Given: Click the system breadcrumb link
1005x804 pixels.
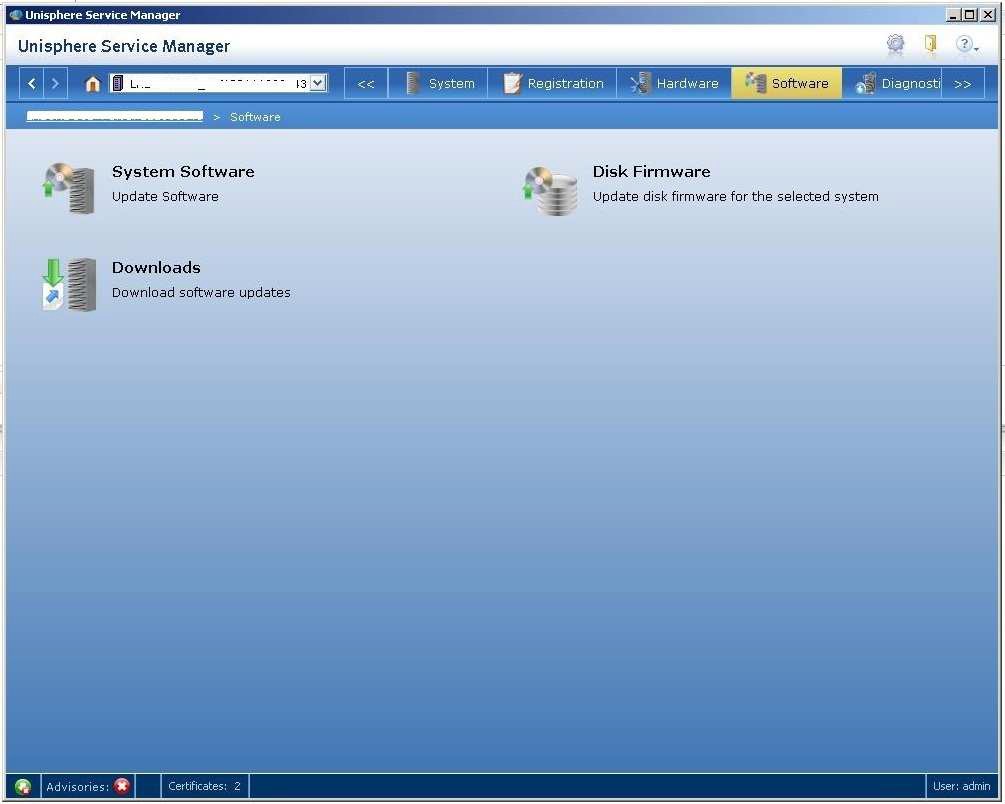Looking at the screenshot, I should pos(115,116).
